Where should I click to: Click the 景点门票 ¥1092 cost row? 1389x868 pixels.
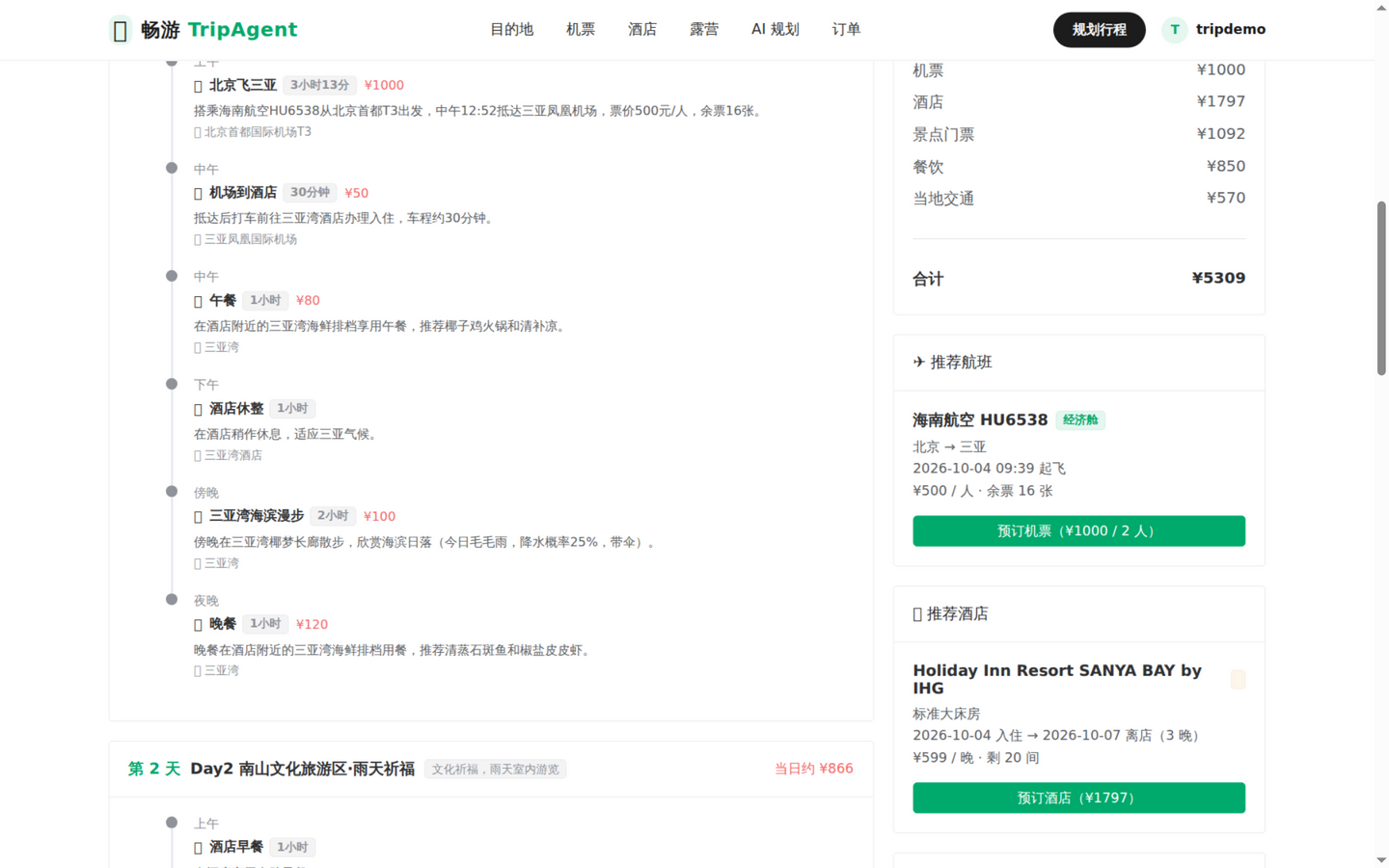1078,135
